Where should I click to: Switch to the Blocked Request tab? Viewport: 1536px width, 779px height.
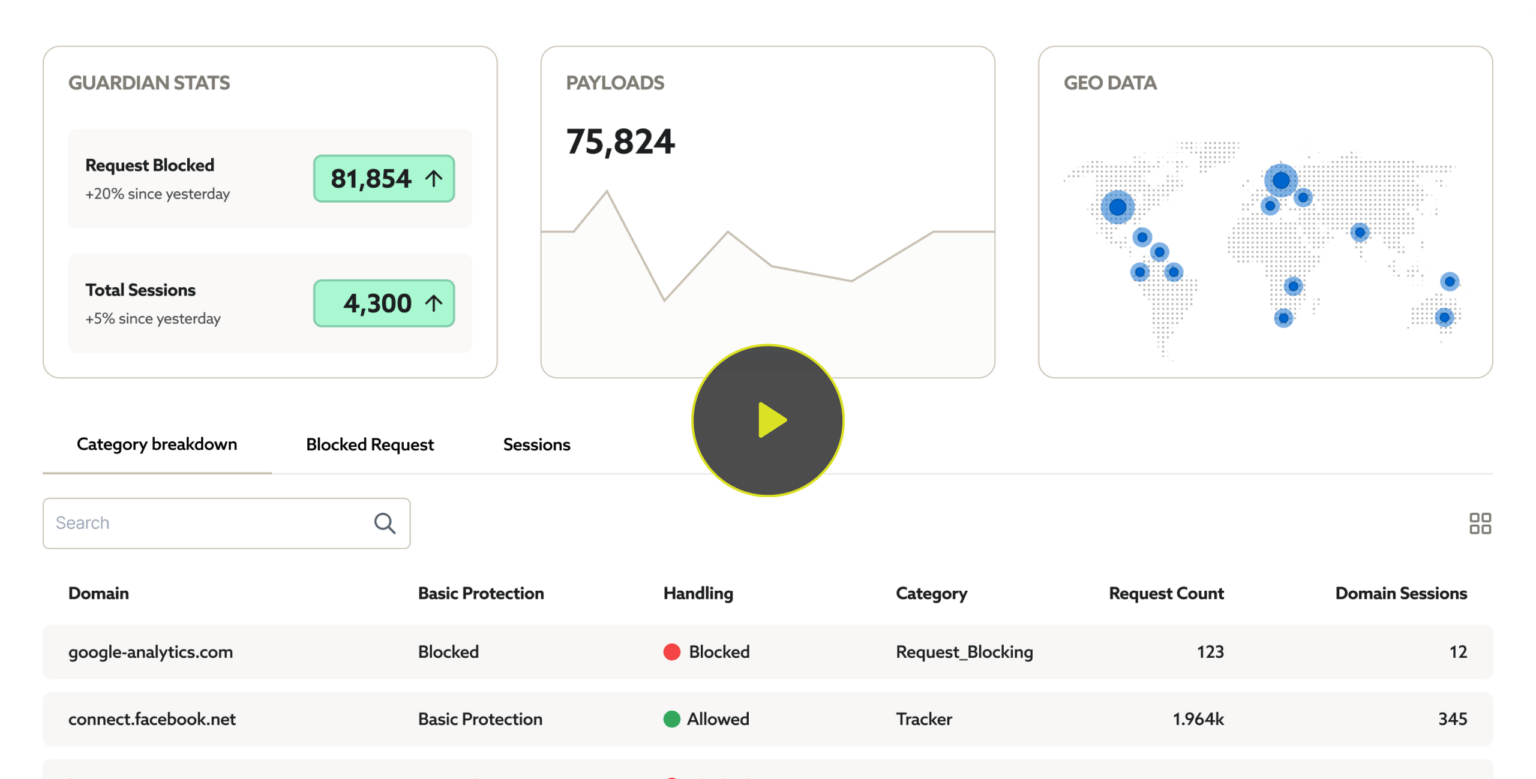coord(370,444)
